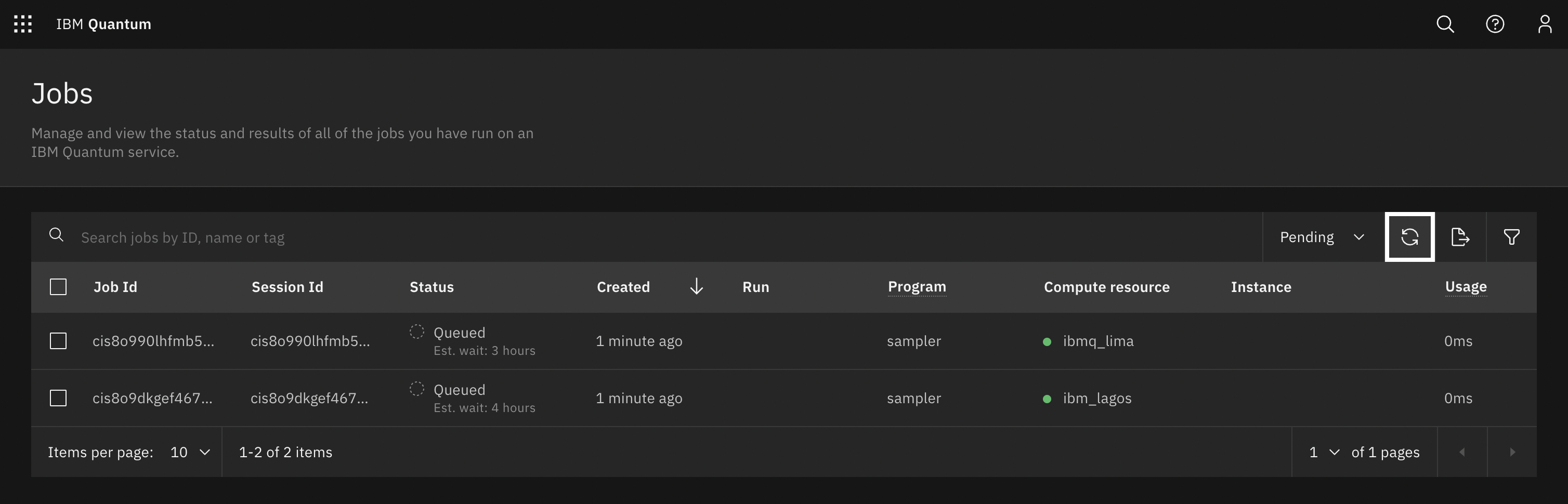Expand the Pending status dropdown
The height and width of the screenshot is (504, 1568).
1323,237
